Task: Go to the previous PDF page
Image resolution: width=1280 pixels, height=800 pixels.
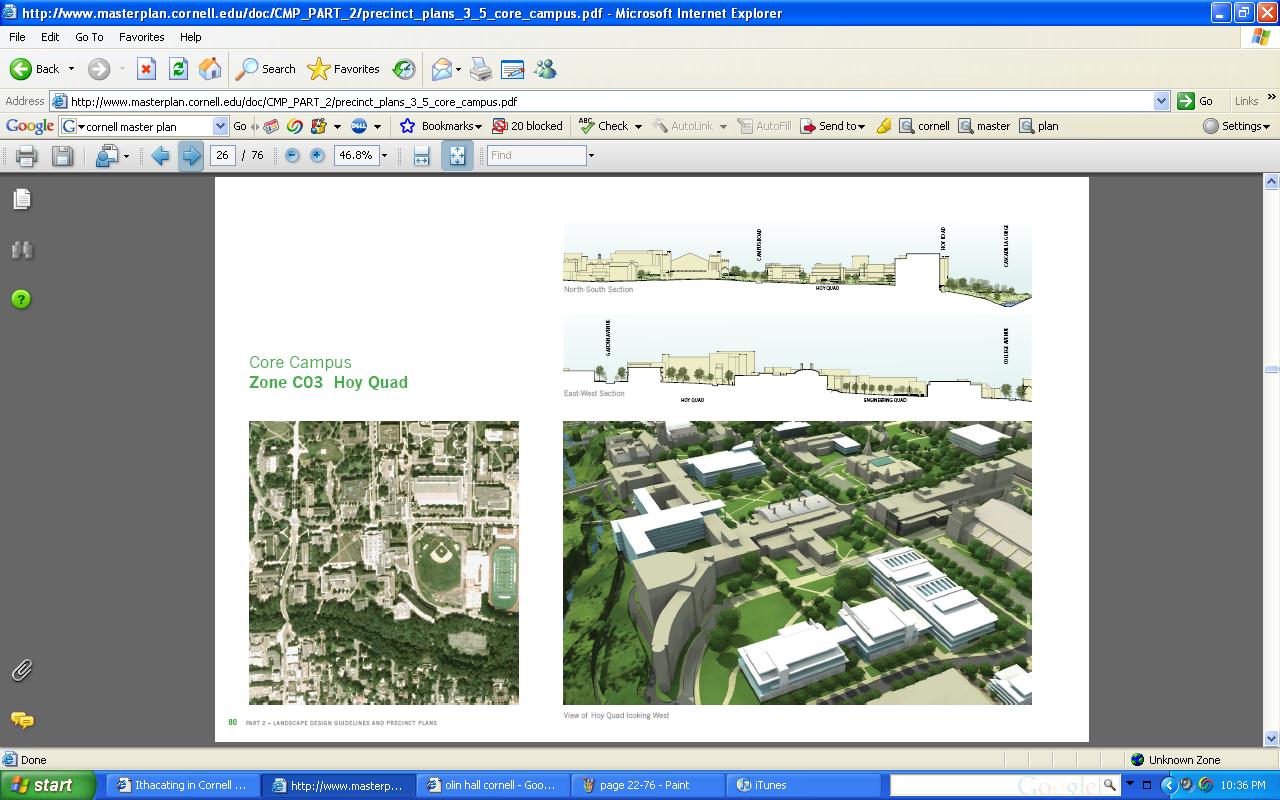Action: tap(160, 156)
